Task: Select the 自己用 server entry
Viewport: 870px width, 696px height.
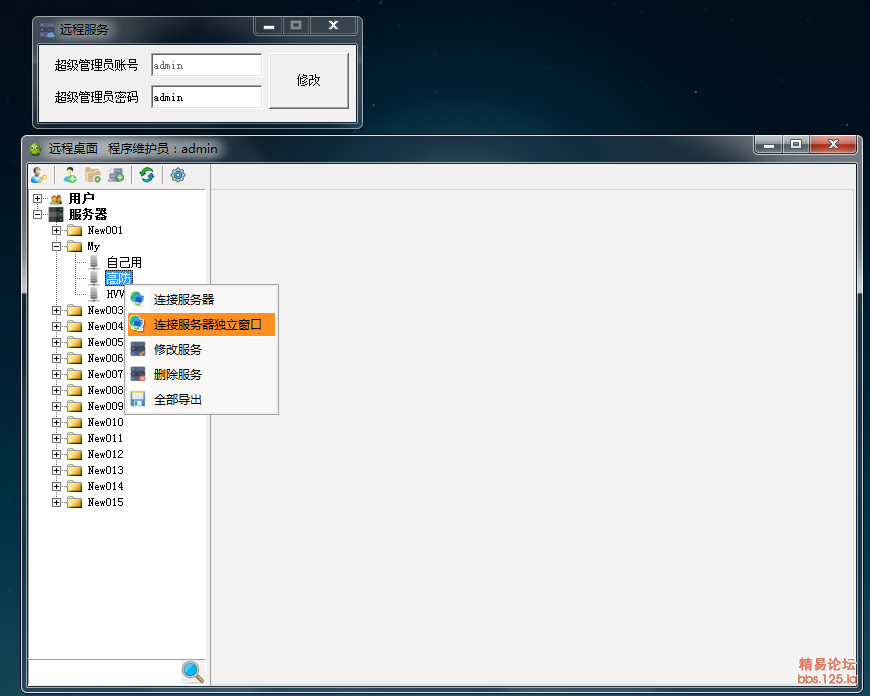Action: pos(124,263)
